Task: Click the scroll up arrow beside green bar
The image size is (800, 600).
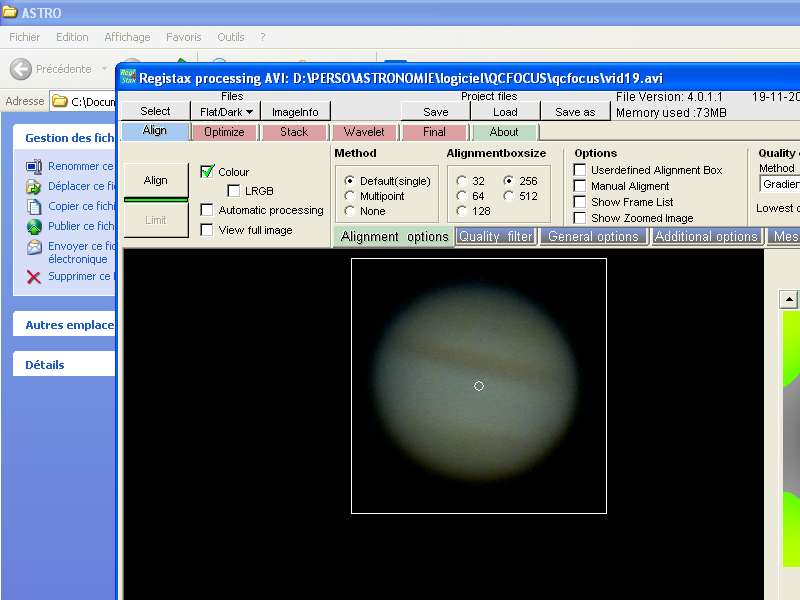Action: tap(789, 300)
